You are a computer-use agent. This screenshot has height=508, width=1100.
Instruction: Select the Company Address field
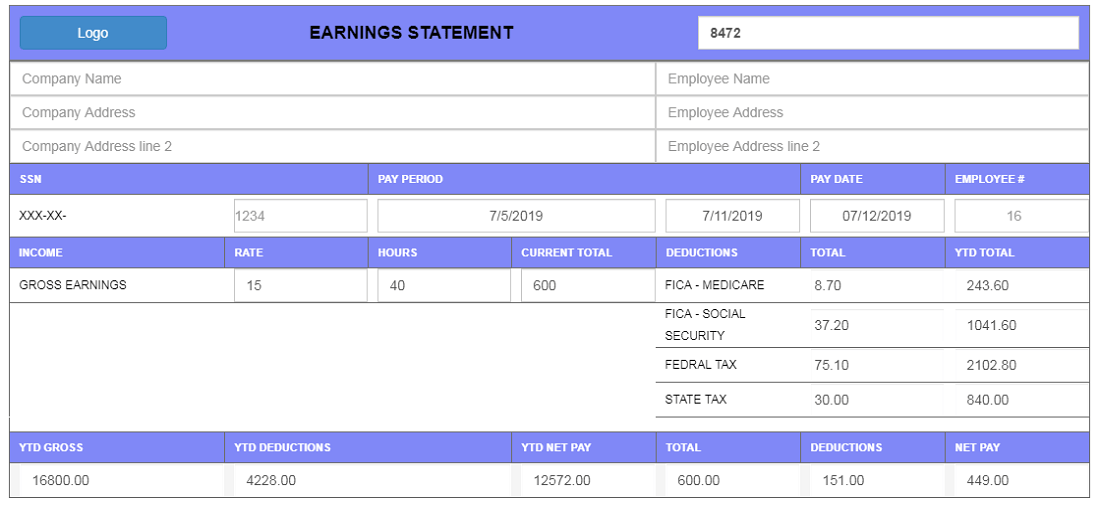tap(332, 113)
